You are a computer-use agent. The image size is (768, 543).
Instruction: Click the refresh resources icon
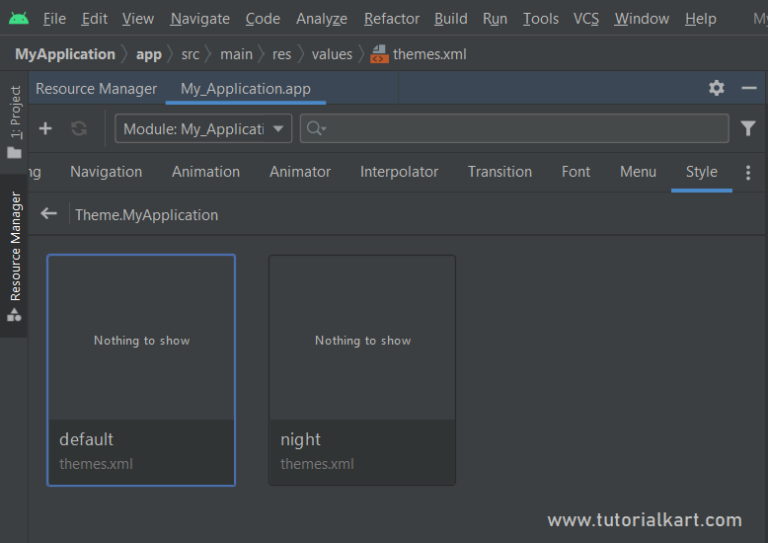[79, 129]
